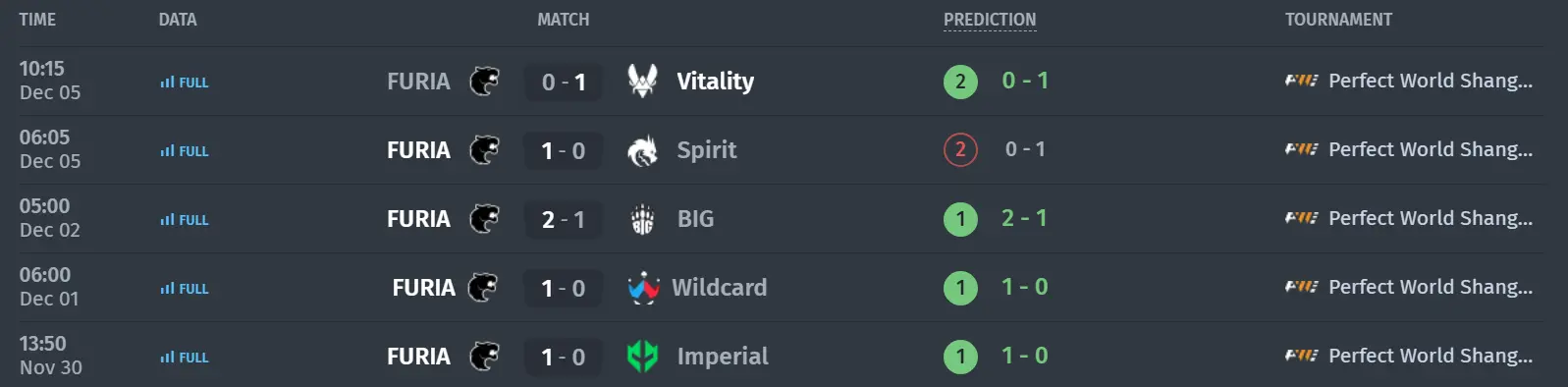Click green prediction badge in Vitality row

[x=960, y=81]
